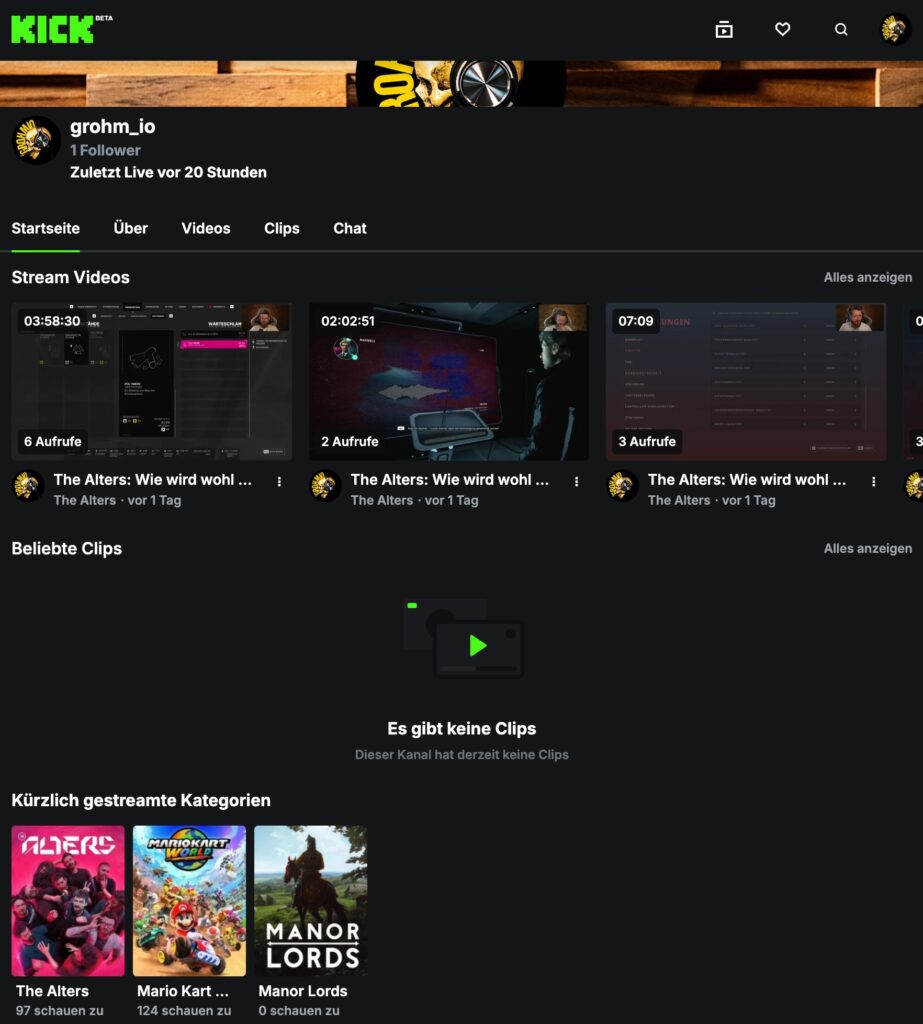
Task: Click the small avatar under the 03:58:30 video
Action: (x=28, y=486)
